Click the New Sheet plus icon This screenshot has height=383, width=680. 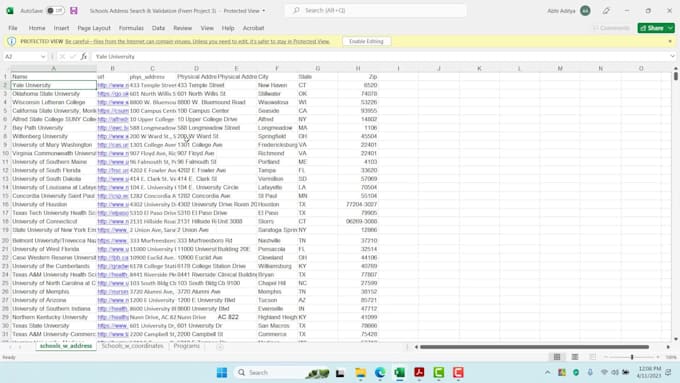coord(220,347)
